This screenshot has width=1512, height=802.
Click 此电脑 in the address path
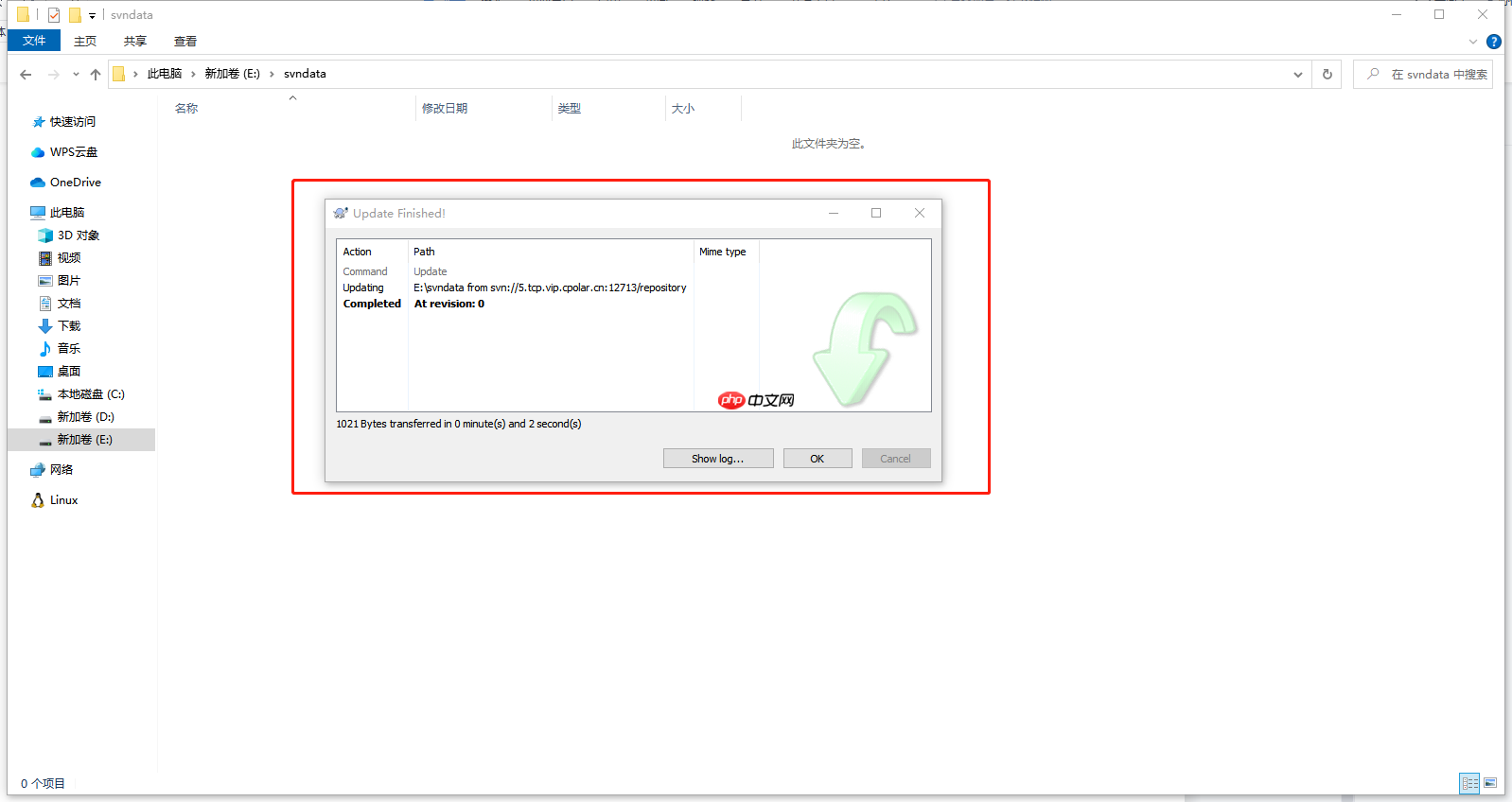(165, 74)
